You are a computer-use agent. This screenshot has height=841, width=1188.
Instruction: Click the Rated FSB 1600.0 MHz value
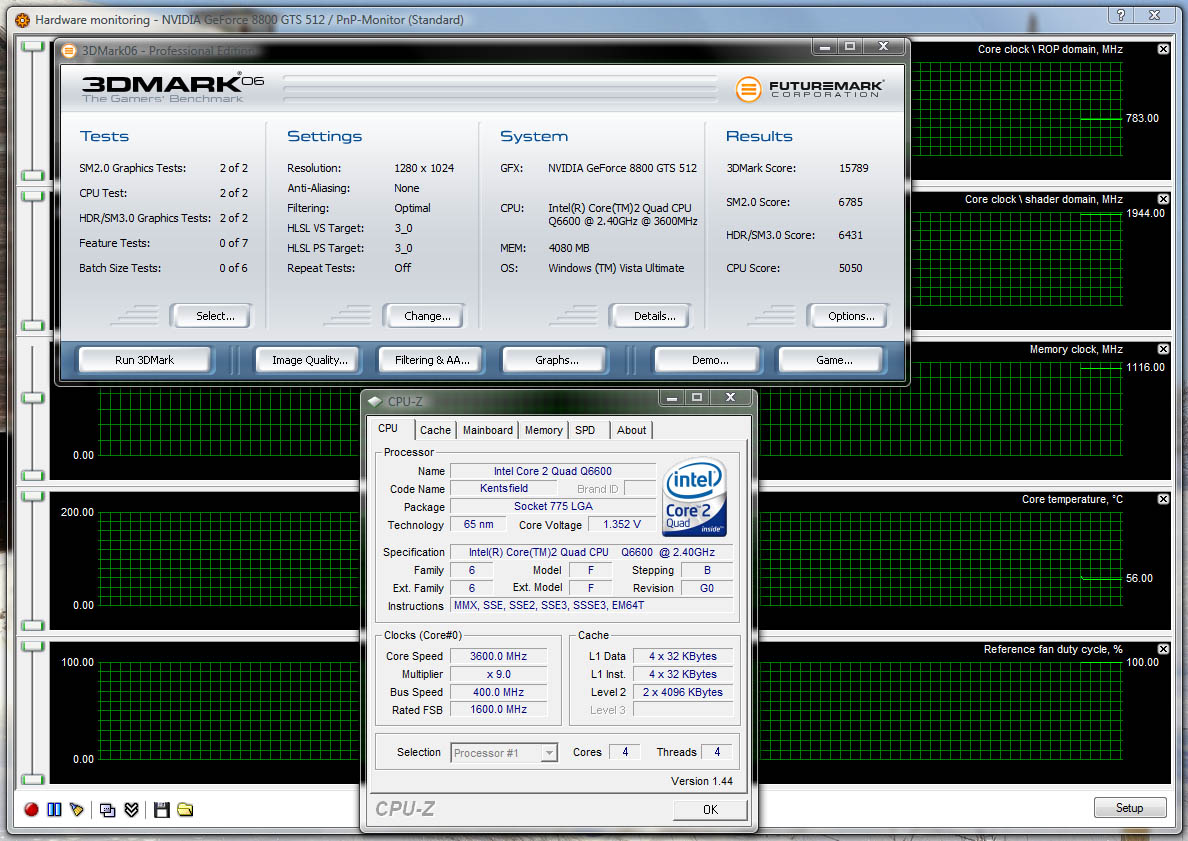(x=499, y=710)
